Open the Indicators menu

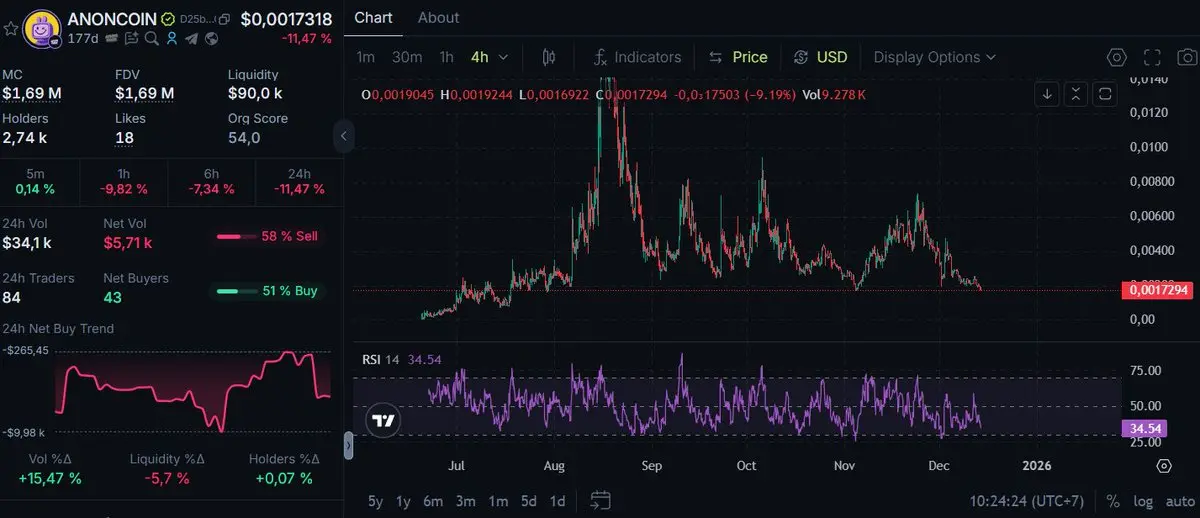tap(637, 57)
